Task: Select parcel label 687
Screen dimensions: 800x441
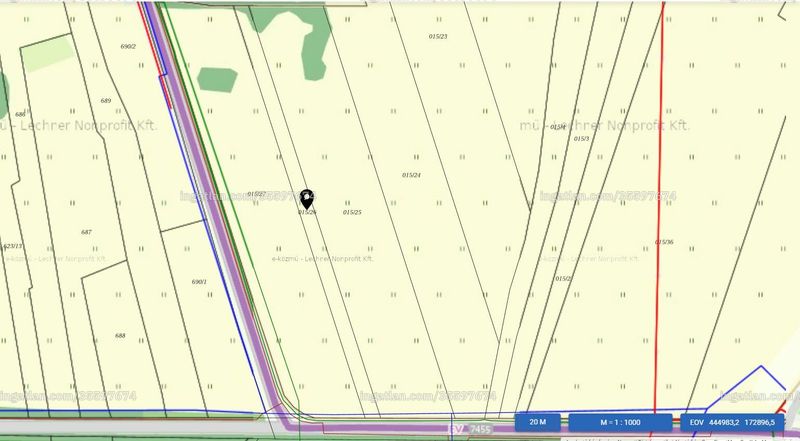Action: pos(86,232)
